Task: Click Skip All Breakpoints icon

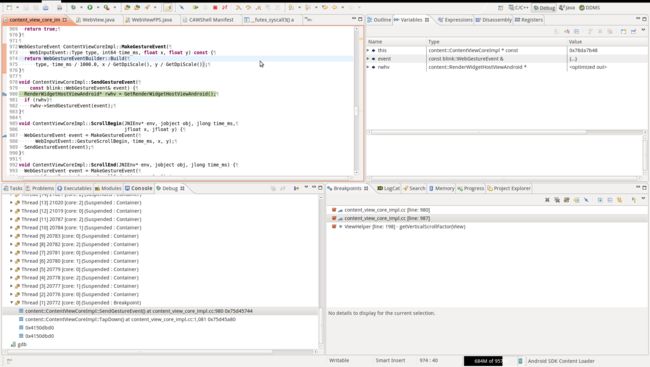Action: click(x=586, y=200)
